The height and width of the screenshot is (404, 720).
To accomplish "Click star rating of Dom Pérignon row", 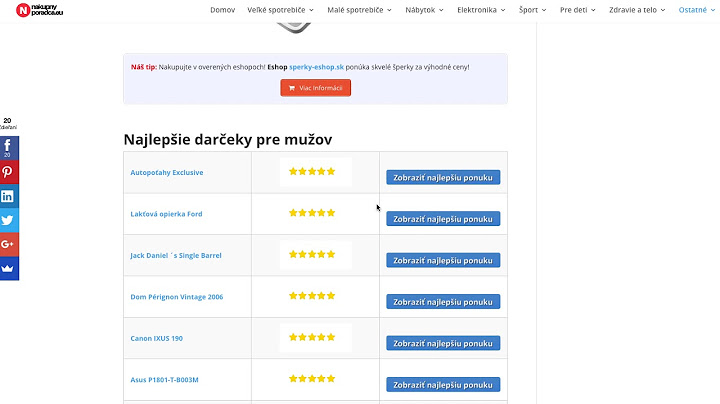I will [x=312, y=296].
